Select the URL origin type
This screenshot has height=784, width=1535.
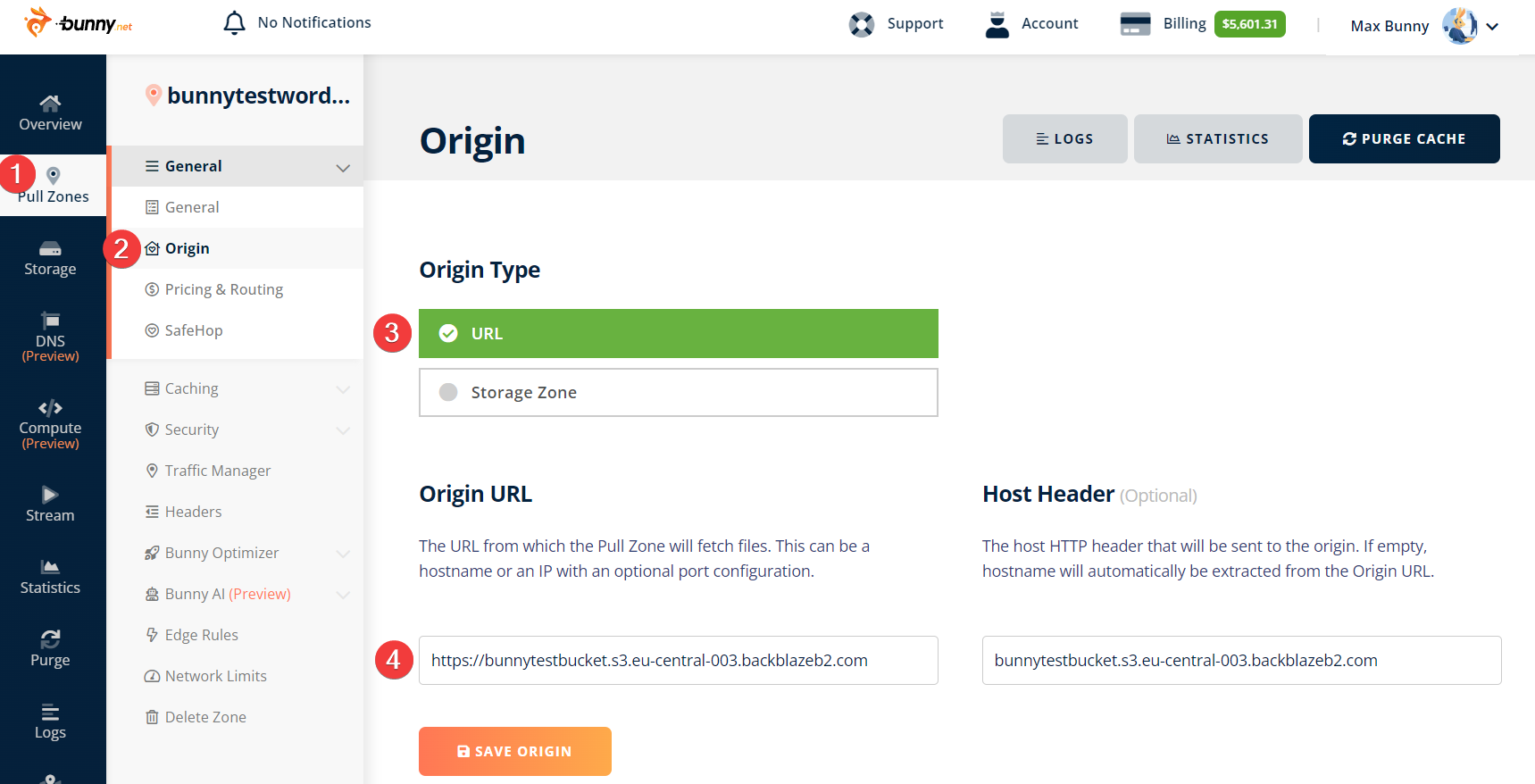point(679,334)
